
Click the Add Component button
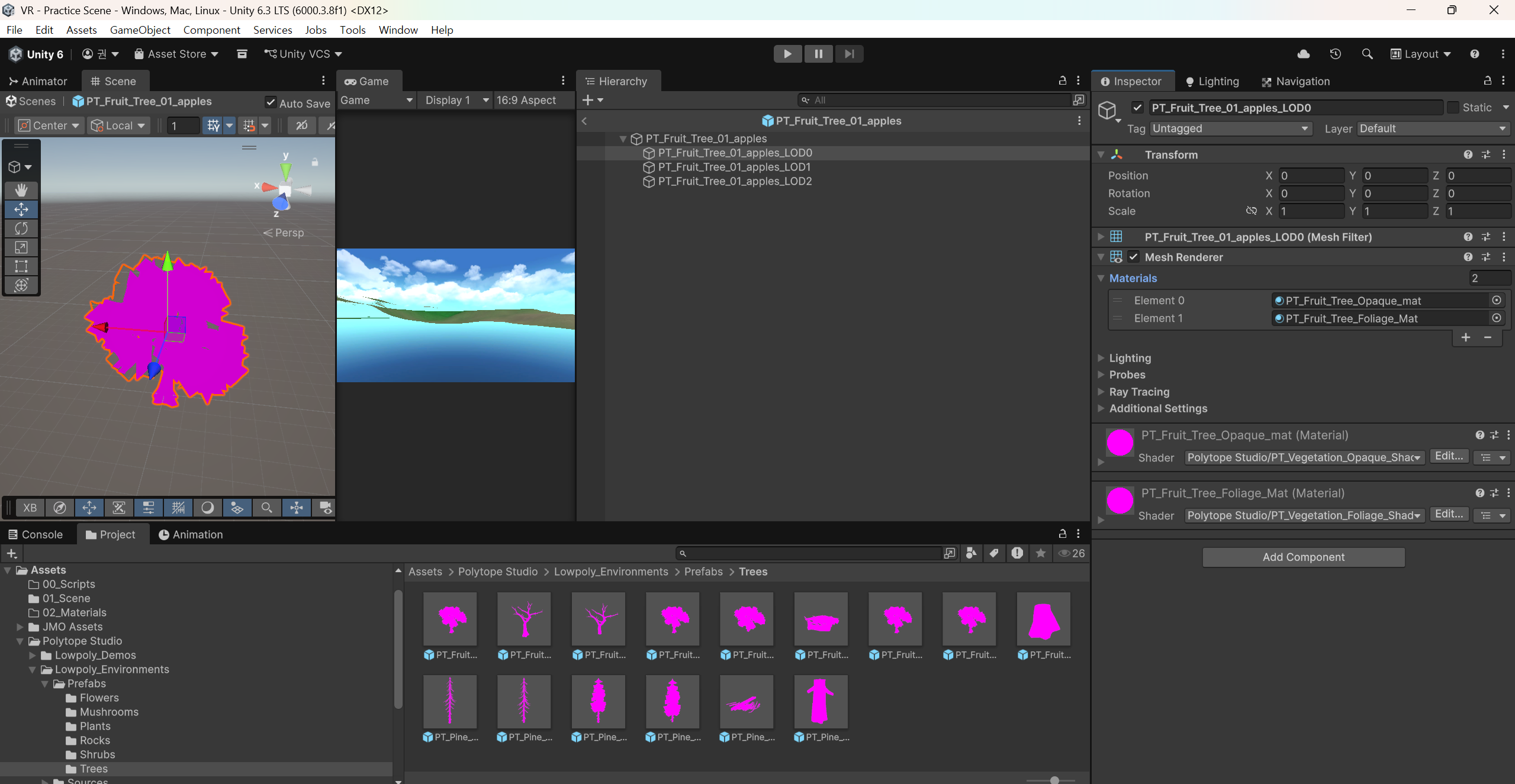[x=1303, y=557]
